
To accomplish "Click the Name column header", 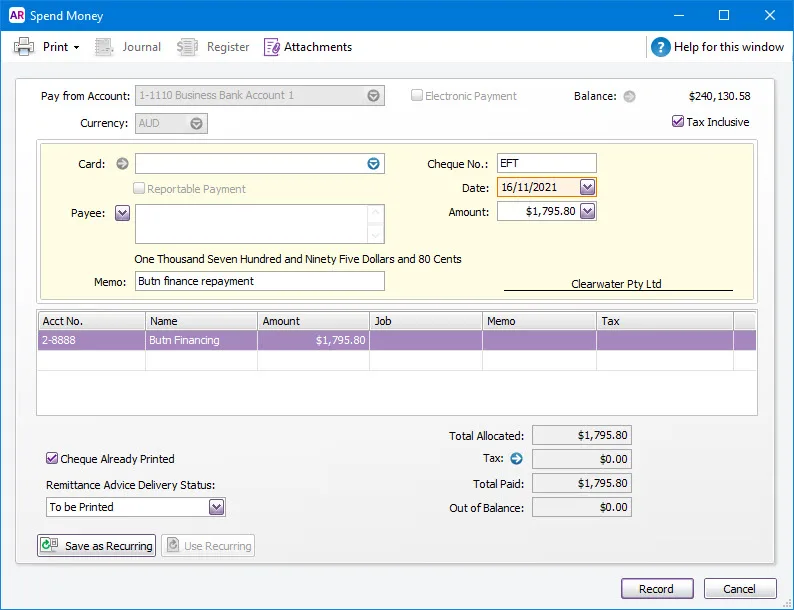I will (x=202, y=321).
